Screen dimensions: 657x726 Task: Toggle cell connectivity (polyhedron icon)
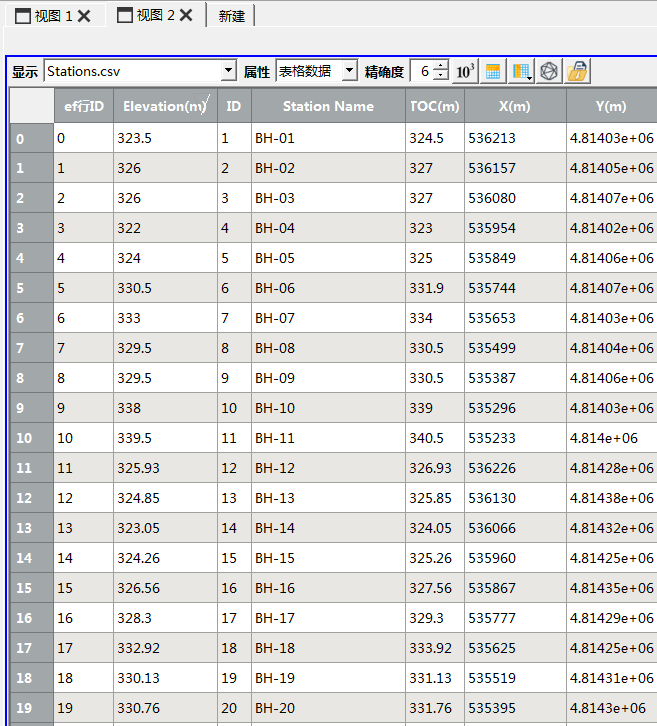(x=549, y=71)
